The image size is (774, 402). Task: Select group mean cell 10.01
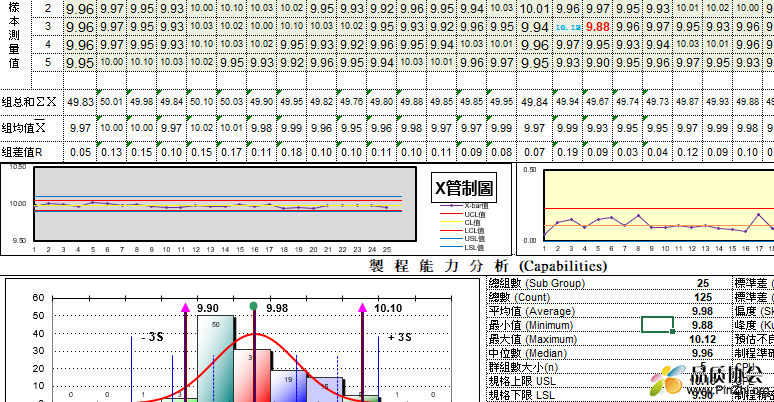pos(232,128)
